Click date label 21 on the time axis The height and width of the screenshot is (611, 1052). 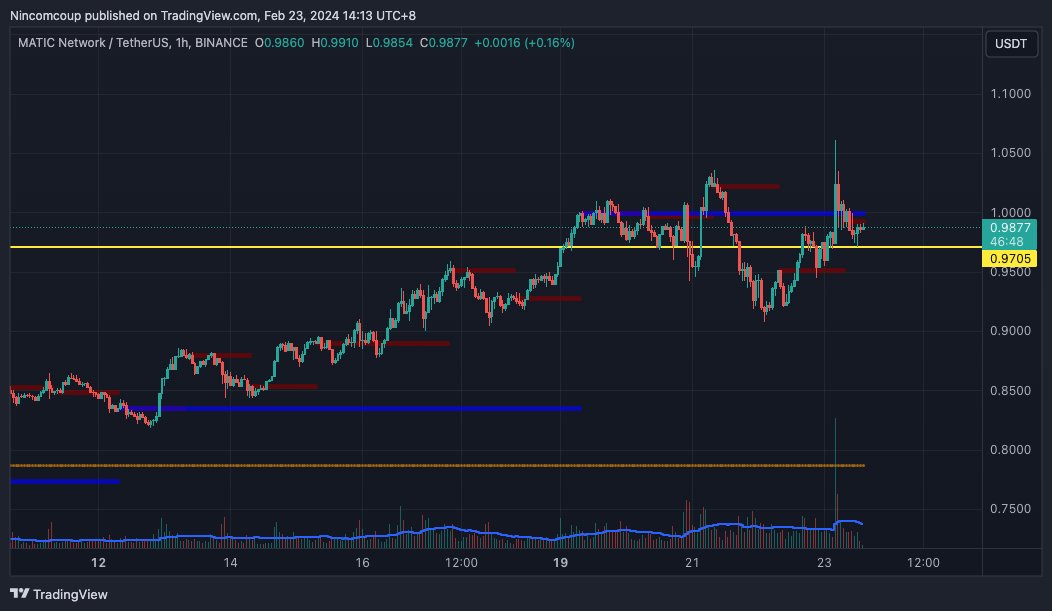point(692,563)
